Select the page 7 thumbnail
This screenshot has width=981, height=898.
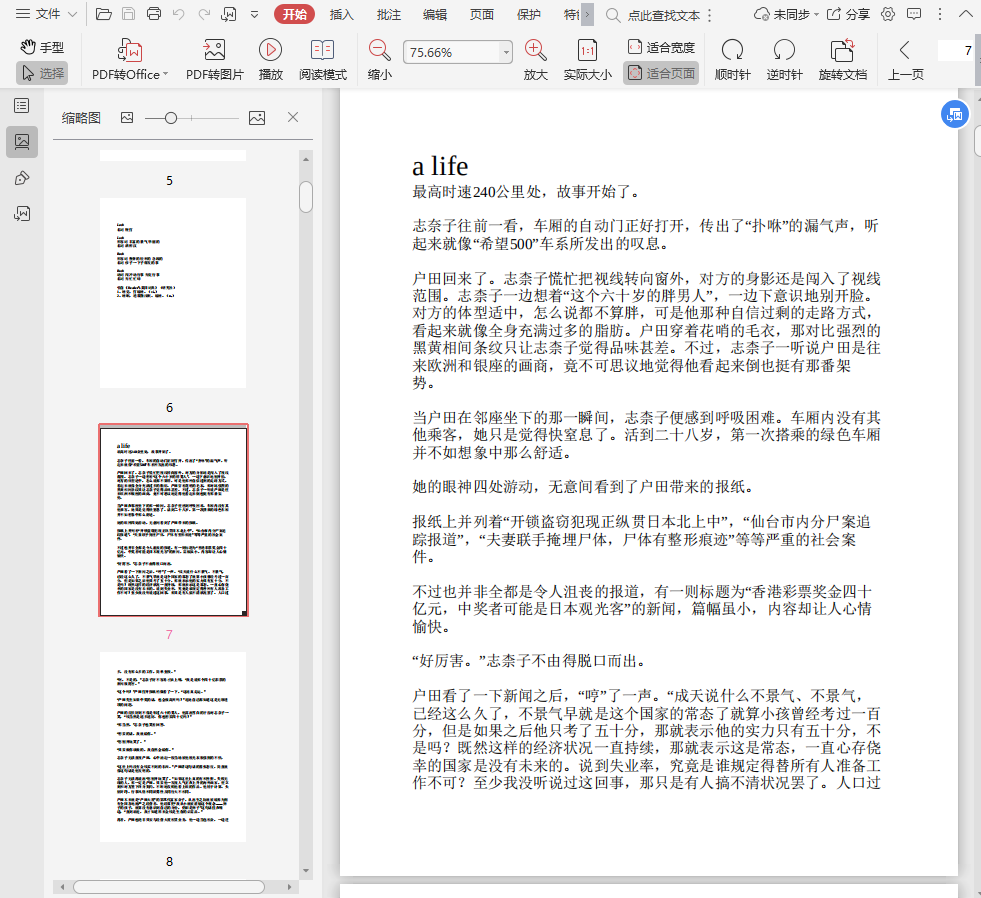click(x=173, y=521)
